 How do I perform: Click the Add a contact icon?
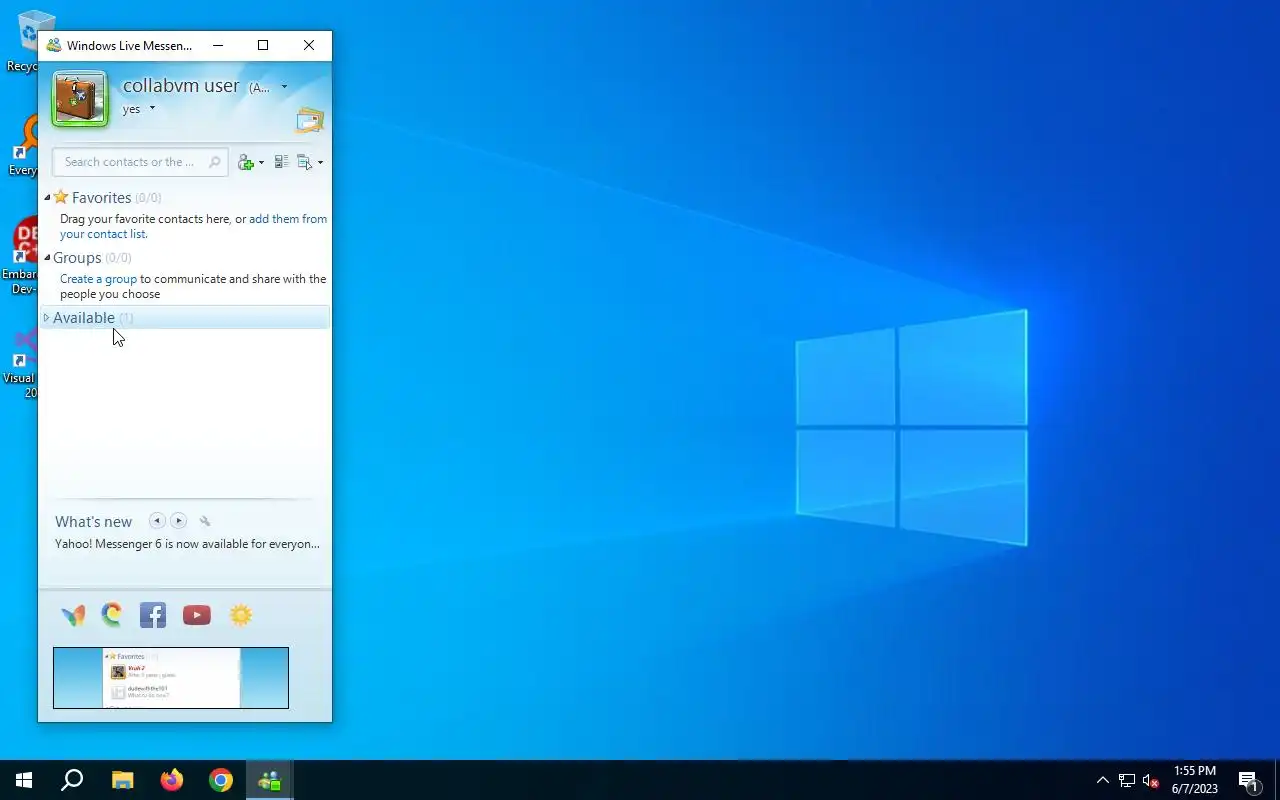(246, 162)
